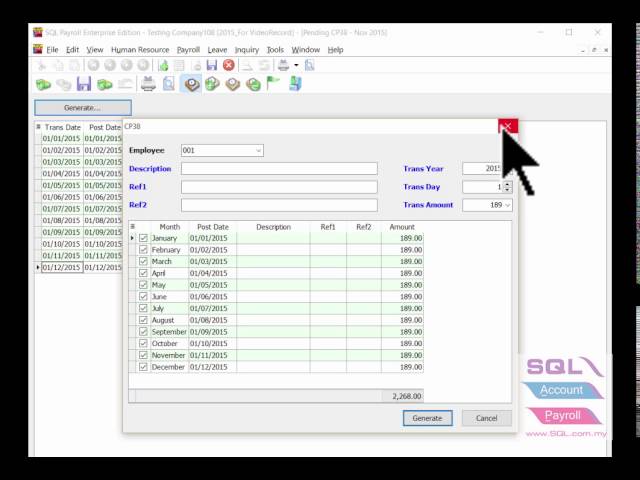Open the print icon's small dropdown arrow

[x=296, y=65]
